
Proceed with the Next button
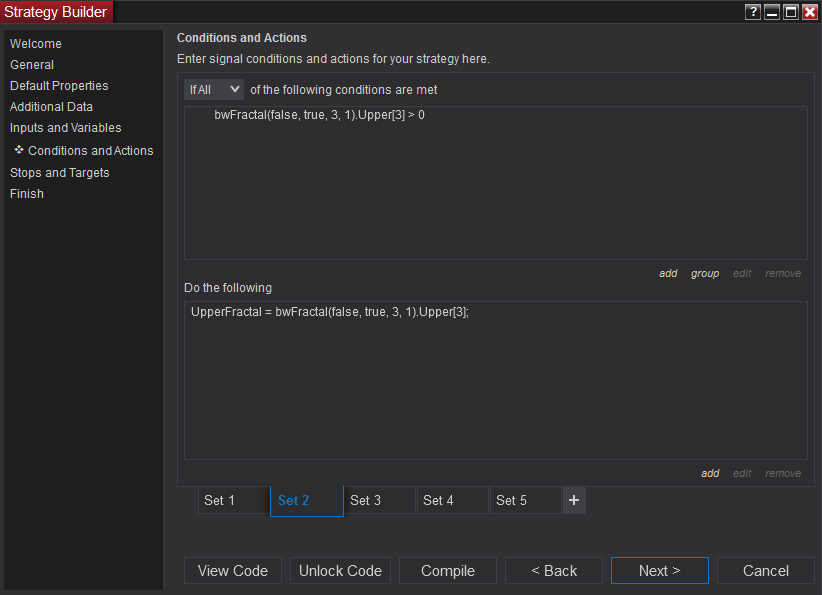(660, 571)
